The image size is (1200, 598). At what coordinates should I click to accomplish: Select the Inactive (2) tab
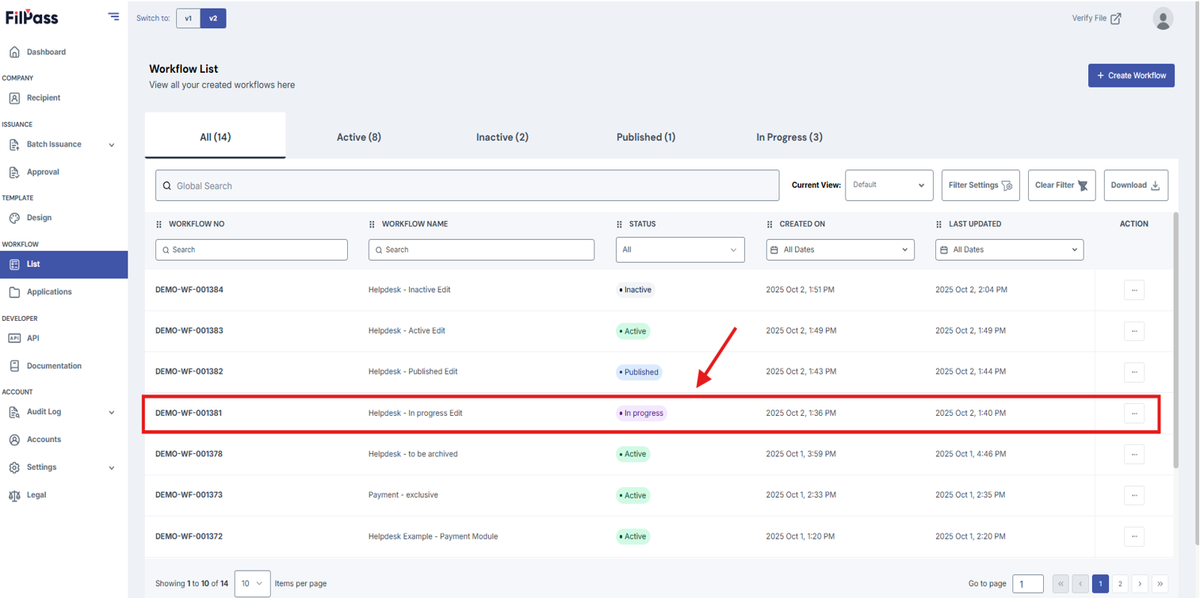click(502, 137)
